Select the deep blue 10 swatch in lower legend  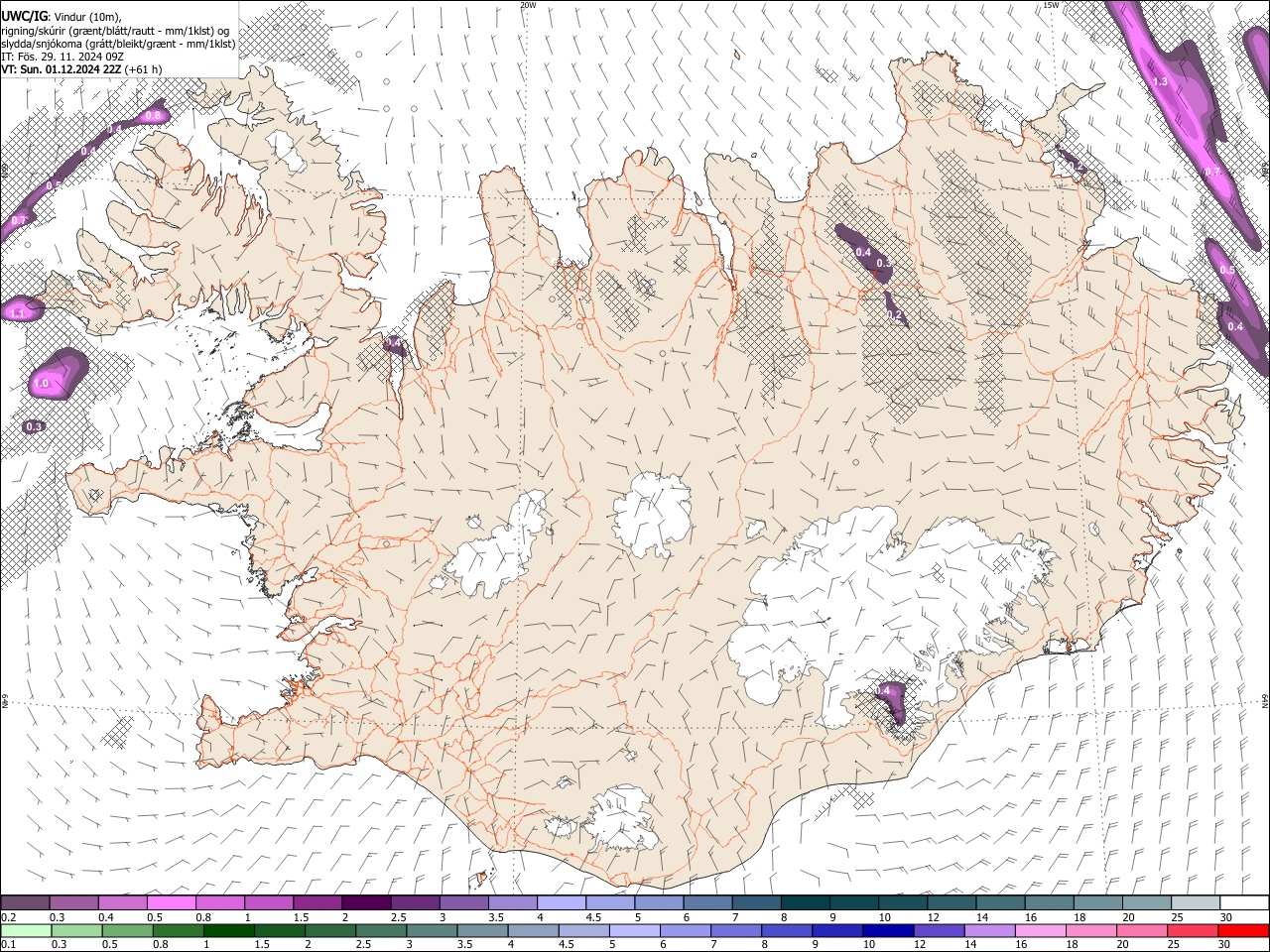[887, 930]
